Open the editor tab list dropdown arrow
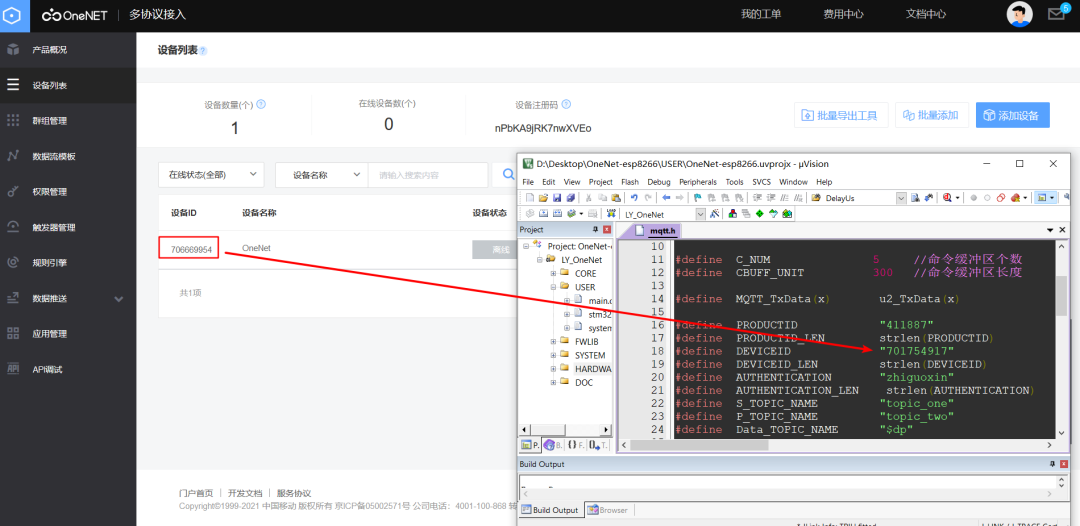1080x526 pixels. (x=1050, y=230)
